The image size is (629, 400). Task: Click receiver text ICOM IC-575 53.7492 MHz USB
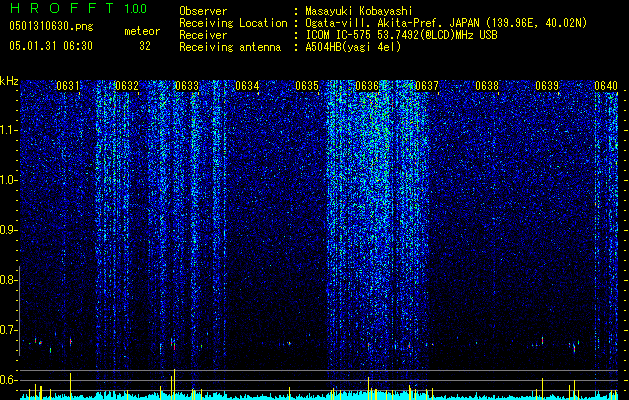click(401, 35)
